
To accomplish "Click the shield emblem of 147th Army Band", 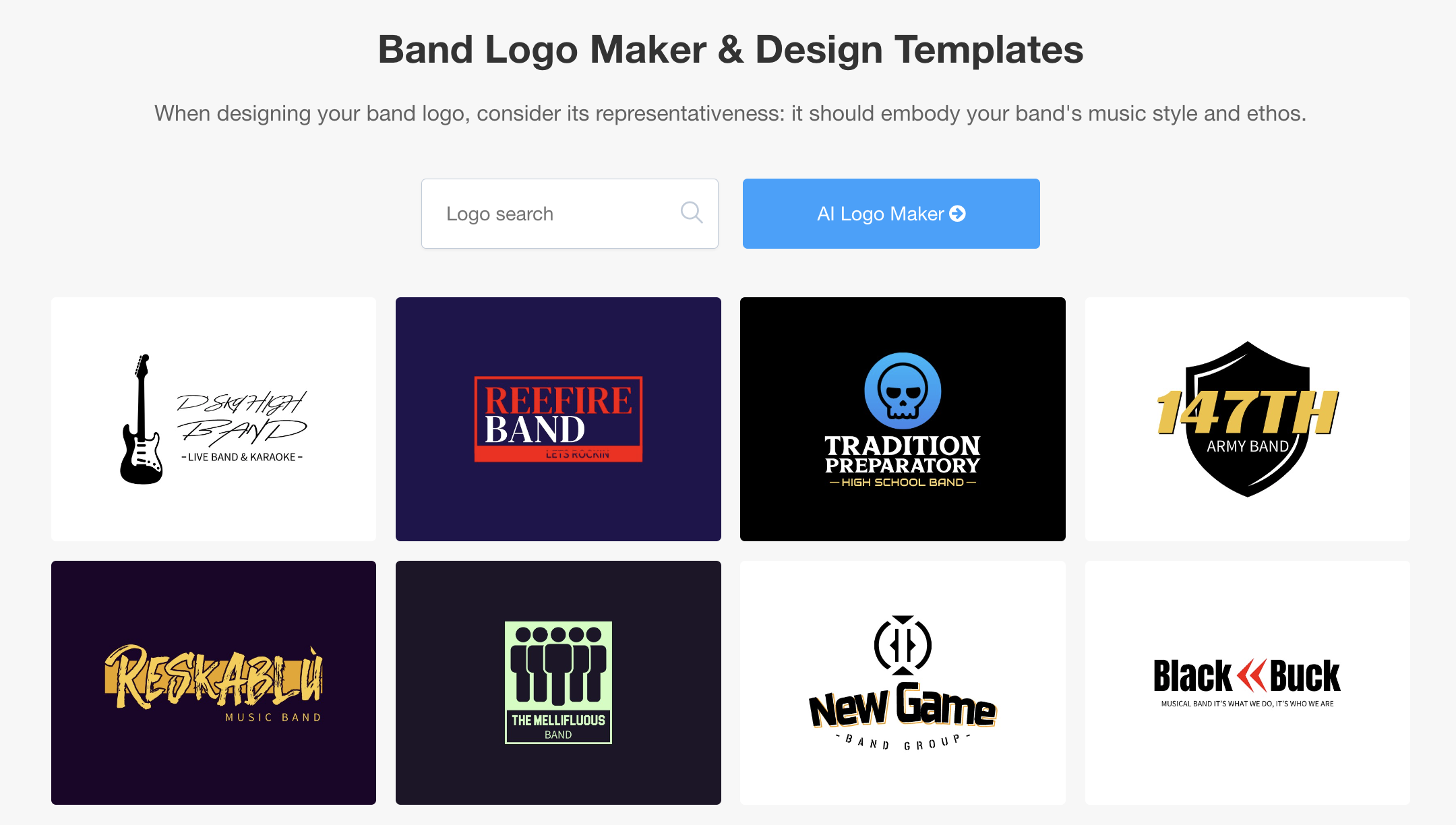I will tap(1248, 419).
